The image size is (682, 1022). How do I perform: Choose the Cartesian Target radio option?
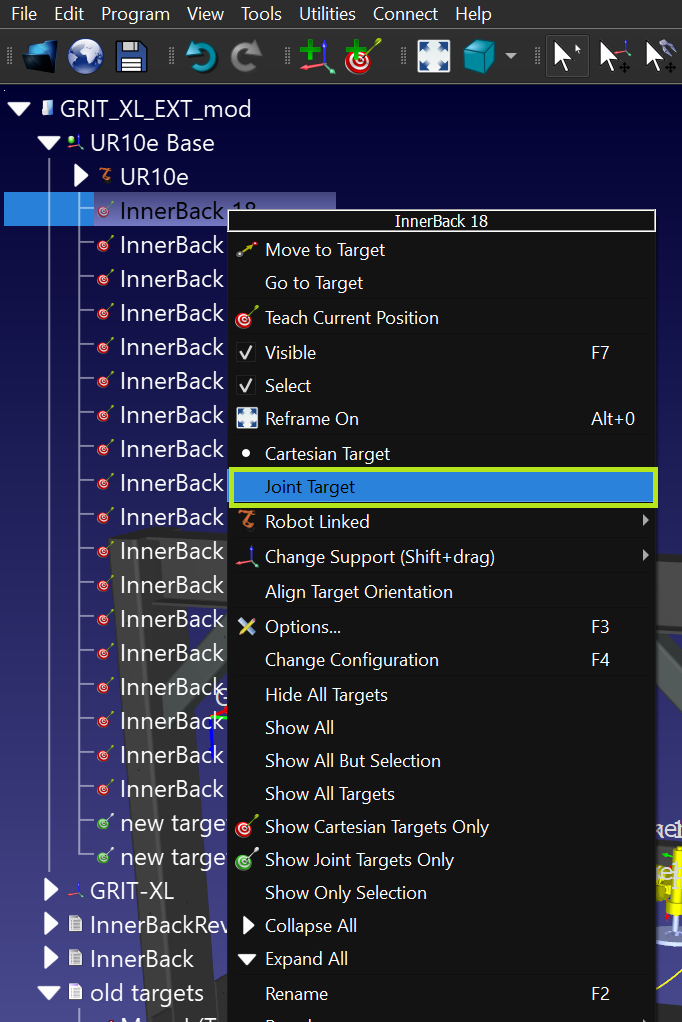(327, 454)
